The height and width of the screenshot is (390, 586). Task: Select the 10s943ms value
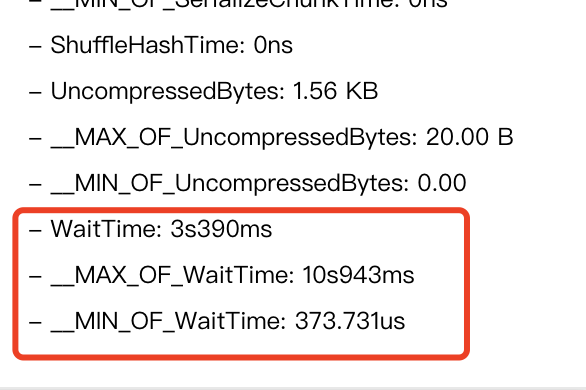pyautogui.click(x=358, y=276)
